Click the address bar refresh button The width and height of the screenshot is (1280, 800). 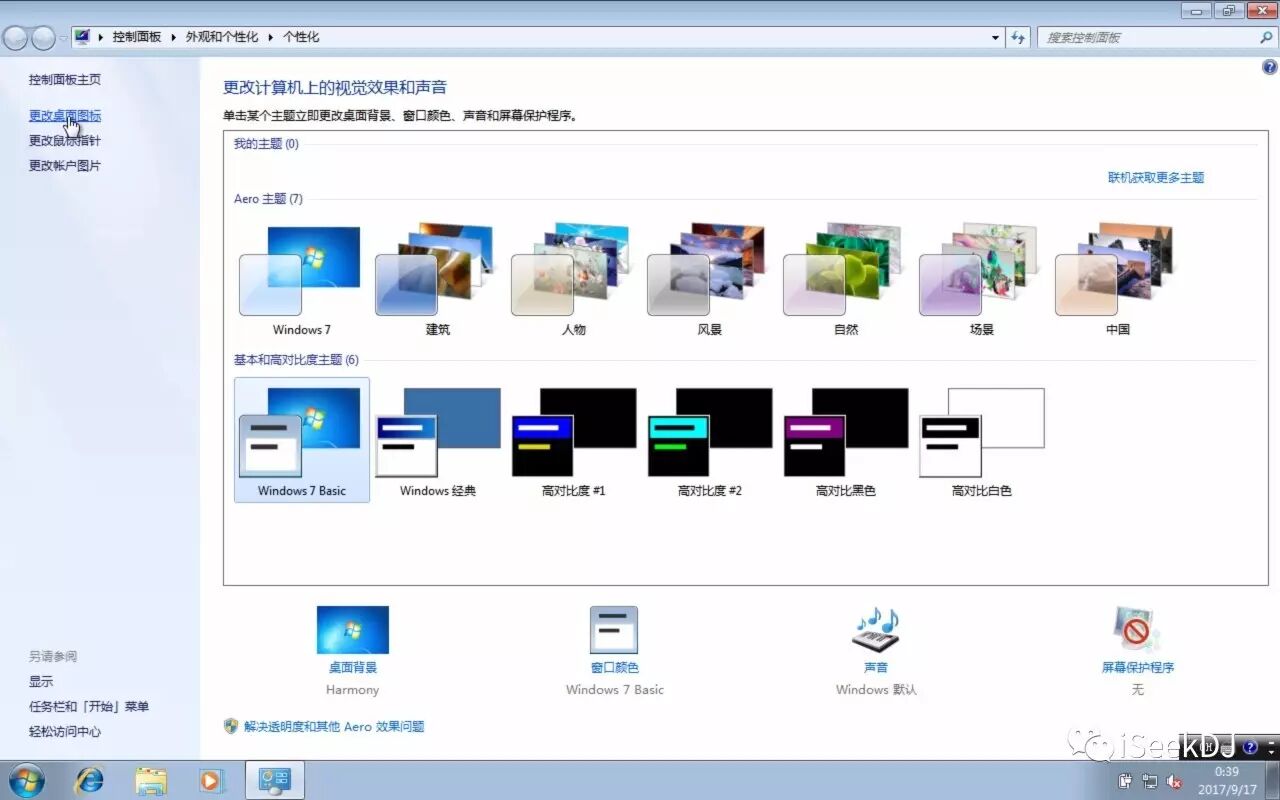[x=1018, y=37]
